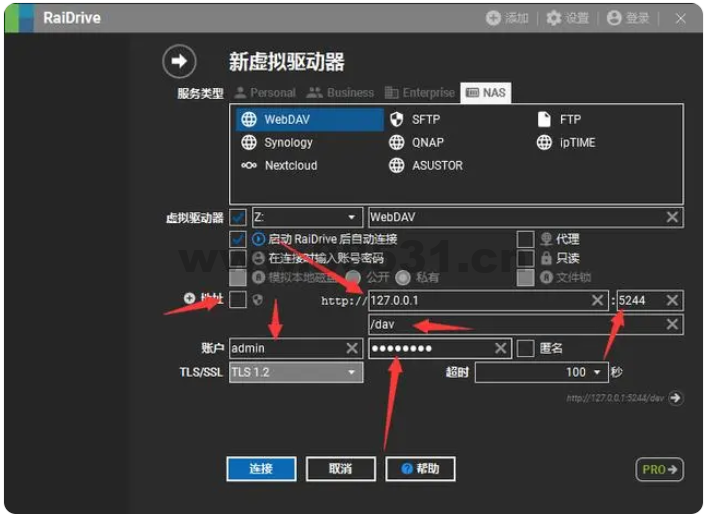Viewport: 705px width, 514px height.
Task: Select the Nextcloud service
Action: coord(279,165)
